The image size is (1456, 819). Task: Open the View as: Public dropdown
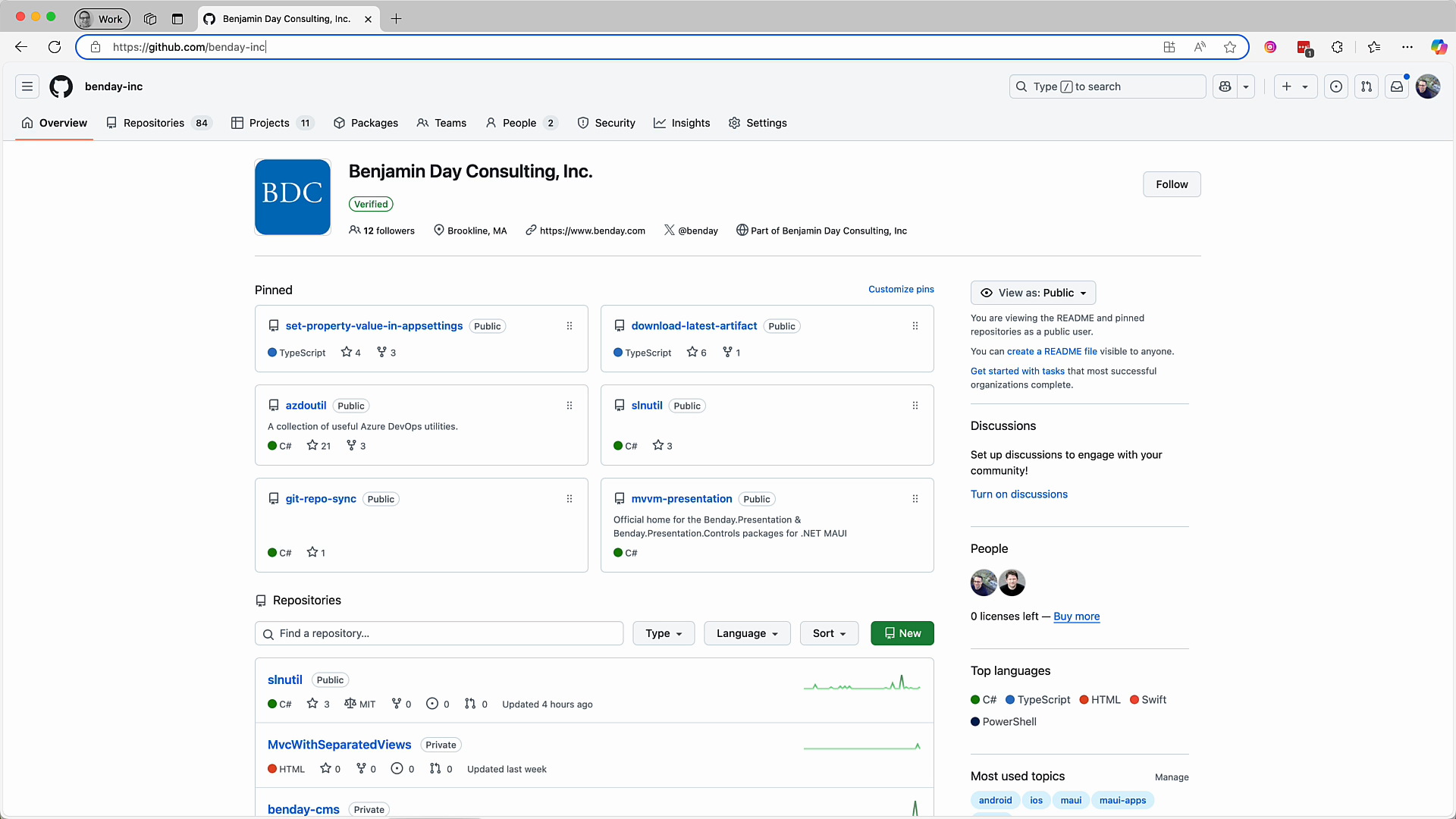(x=1033, y=293)
